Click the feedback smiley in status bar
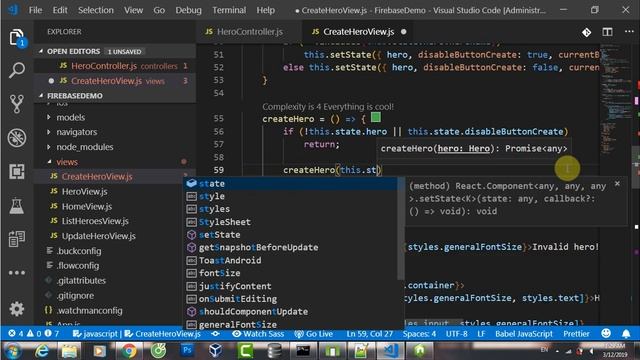 coord(606,333)
